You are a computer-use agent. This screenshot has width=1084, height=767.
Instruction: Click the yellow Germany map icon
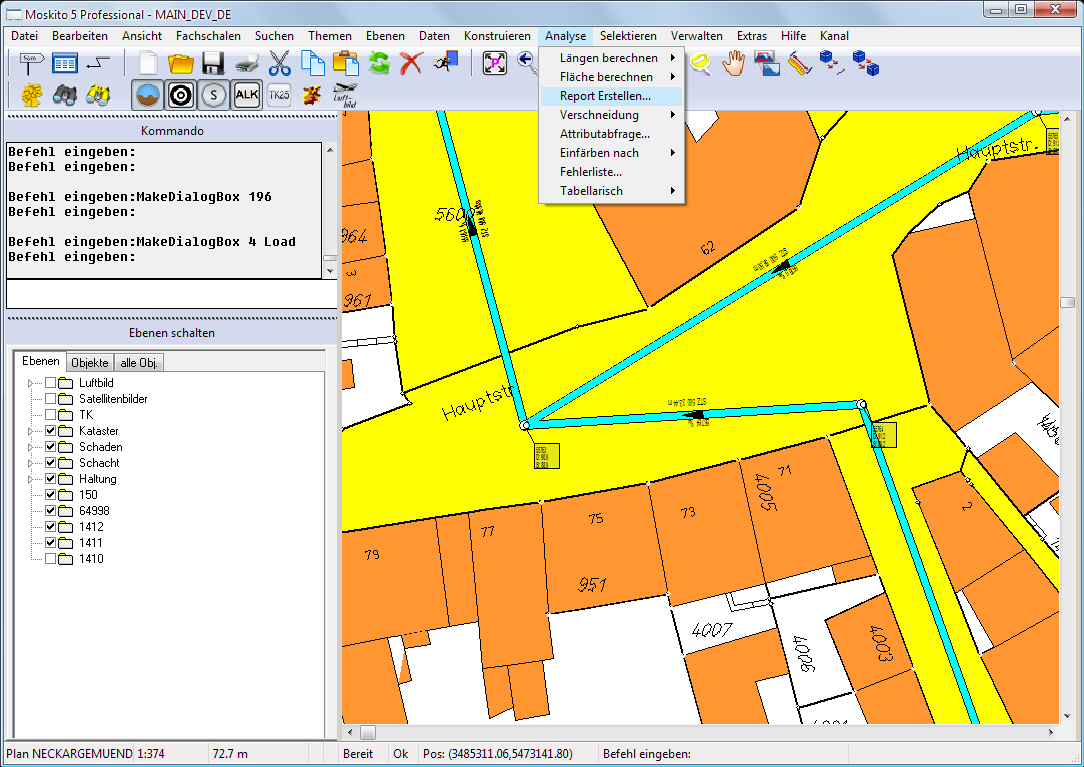tap(31, 95)
